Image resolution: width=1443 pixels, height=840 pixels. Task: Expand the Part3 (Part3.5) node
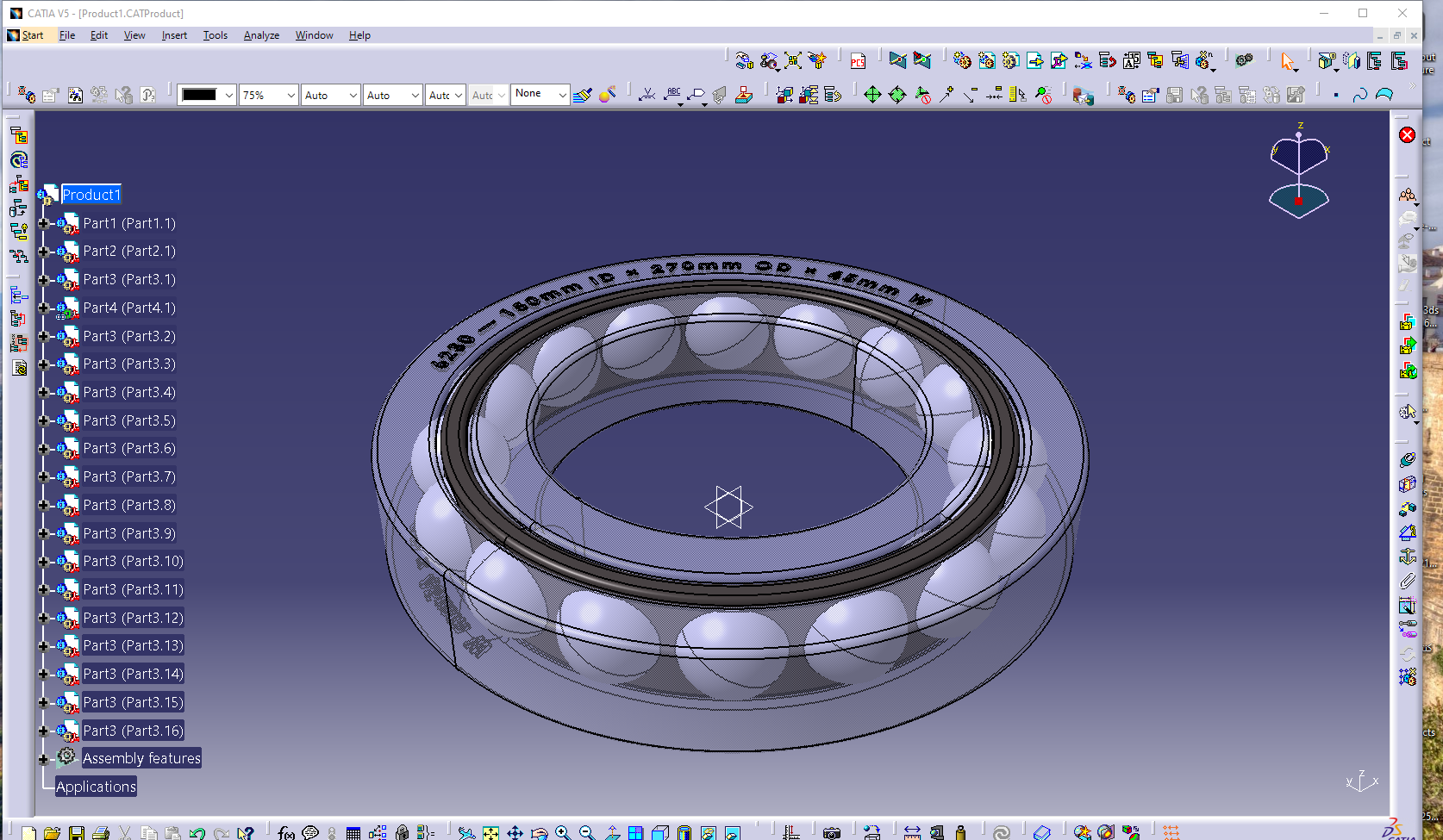pyautogui.click(x=43, y=420)
